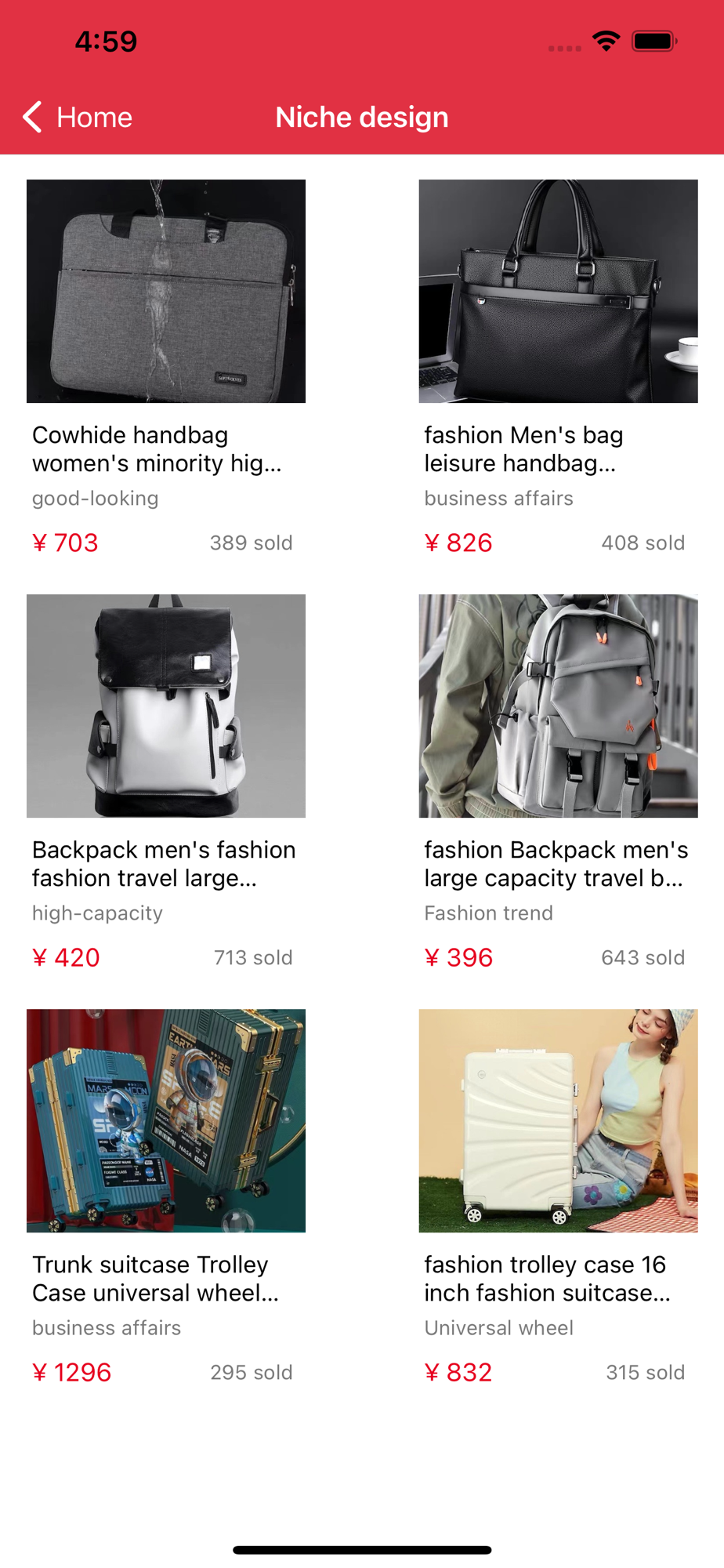Tap the Wi-Fi status icon
724x1568 pixels.
coord(606,41)
